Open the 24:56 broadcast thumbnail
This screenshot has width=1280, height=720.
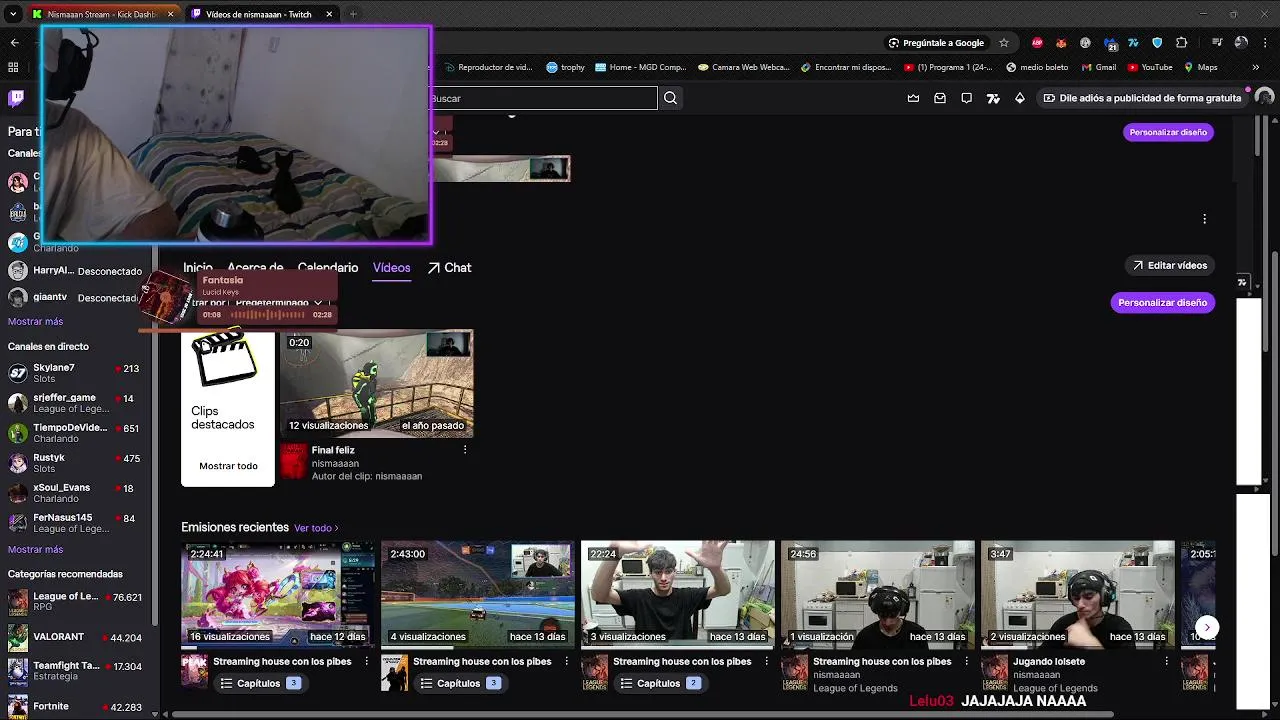878,595
